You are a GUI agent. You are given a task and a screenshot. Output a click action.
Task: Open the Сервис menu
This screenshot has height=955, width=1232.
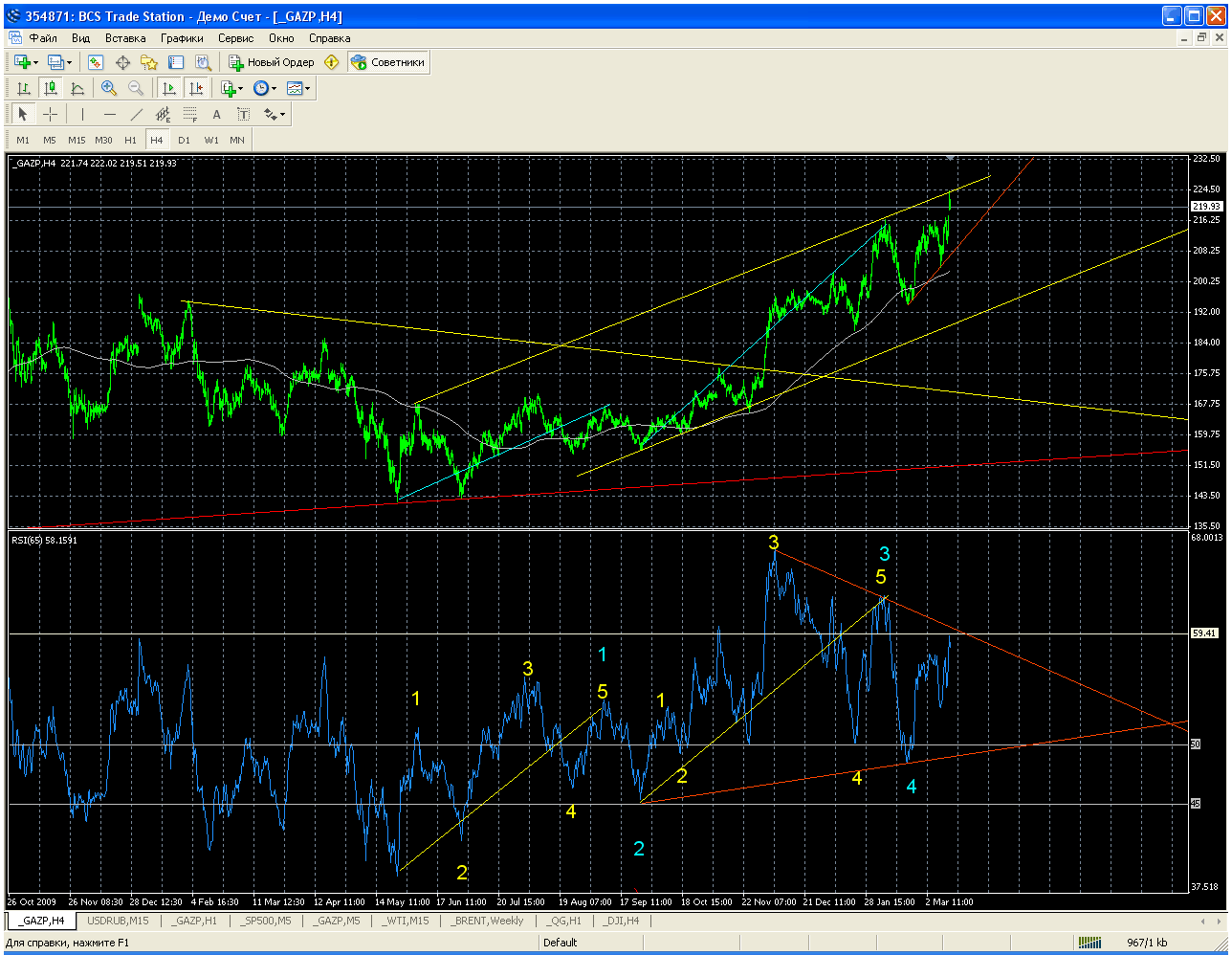235,38
